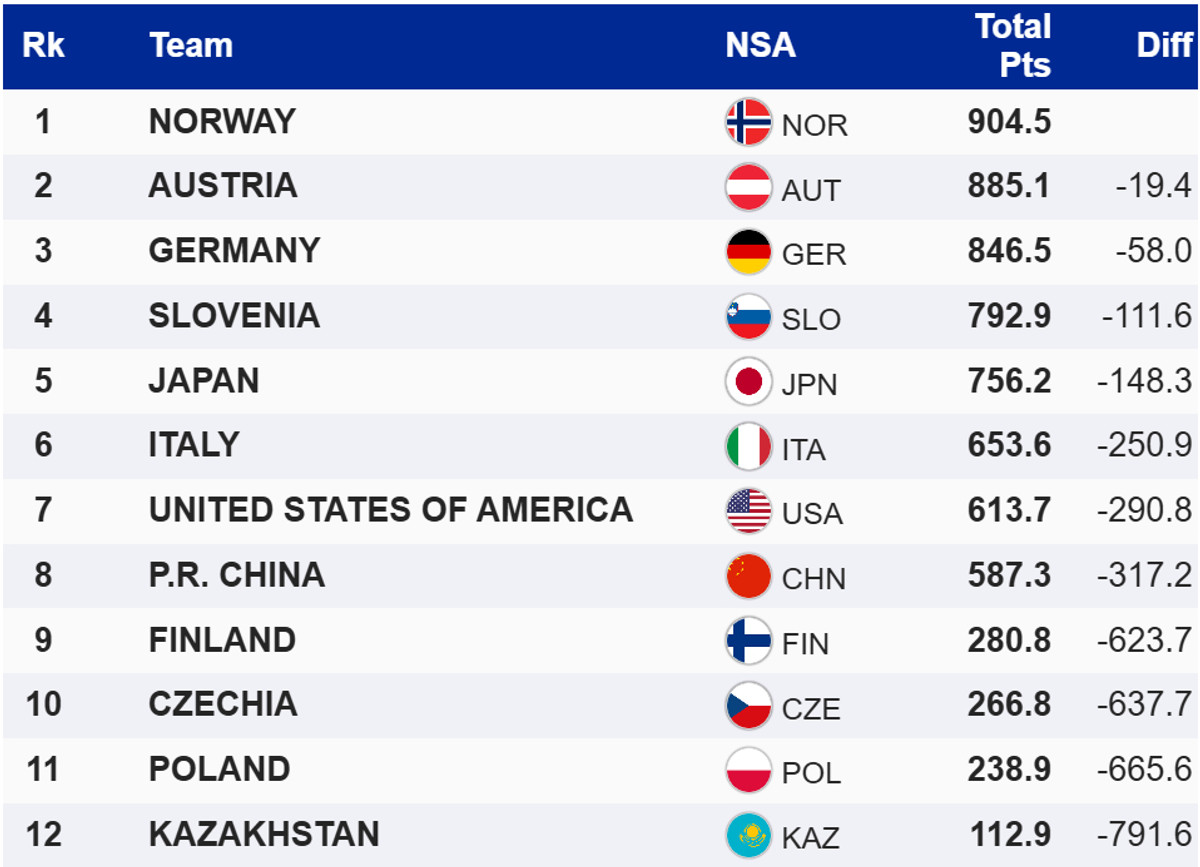
Task: Open the UNITED STATES OF AMERICA team
Action: coord(390,510)
